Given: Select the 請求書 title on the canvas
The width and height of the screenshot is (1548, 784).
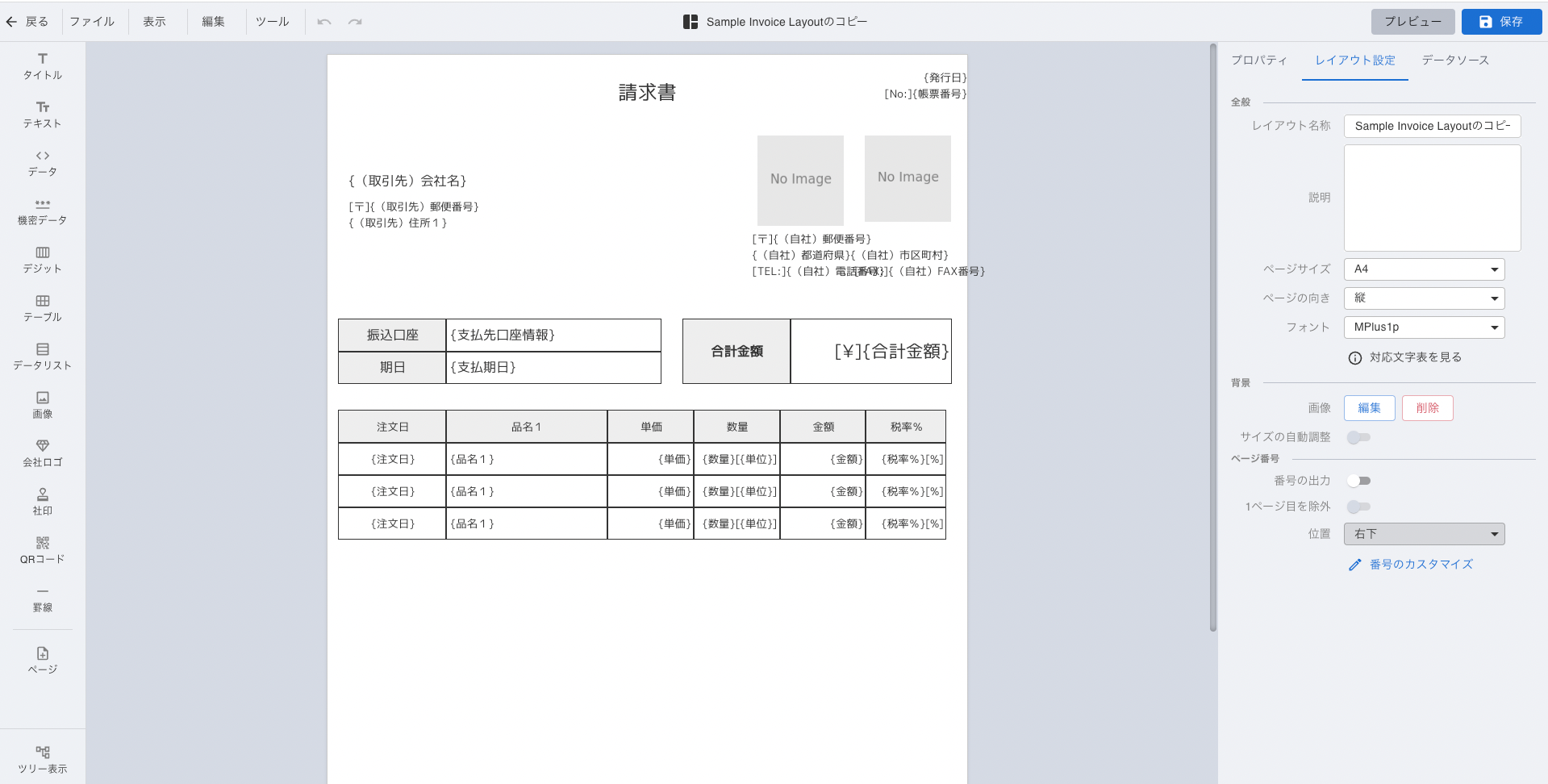Looking at the screenshot, I should point(647,93).
